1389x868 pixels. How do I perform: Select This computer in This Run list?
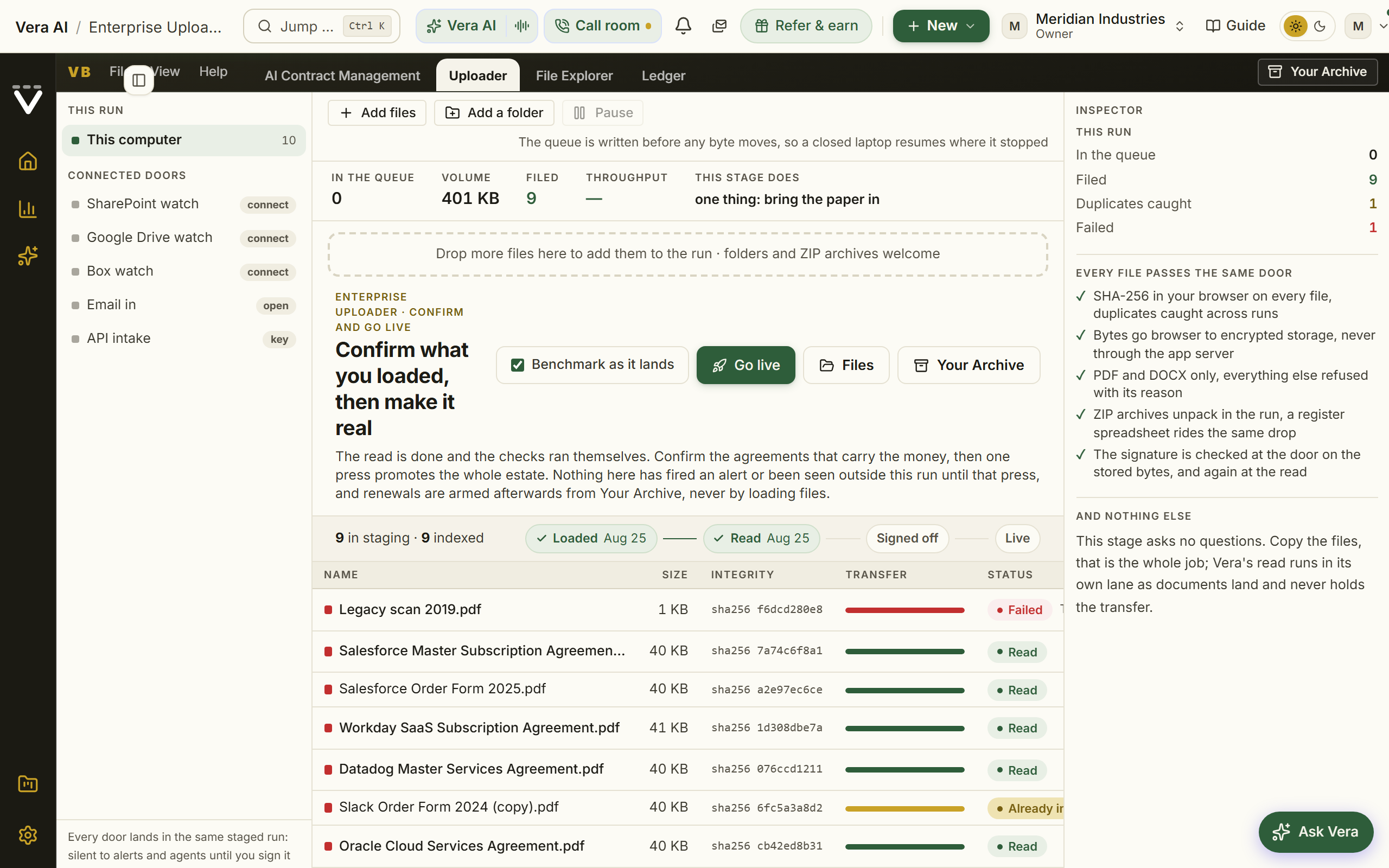184,140
